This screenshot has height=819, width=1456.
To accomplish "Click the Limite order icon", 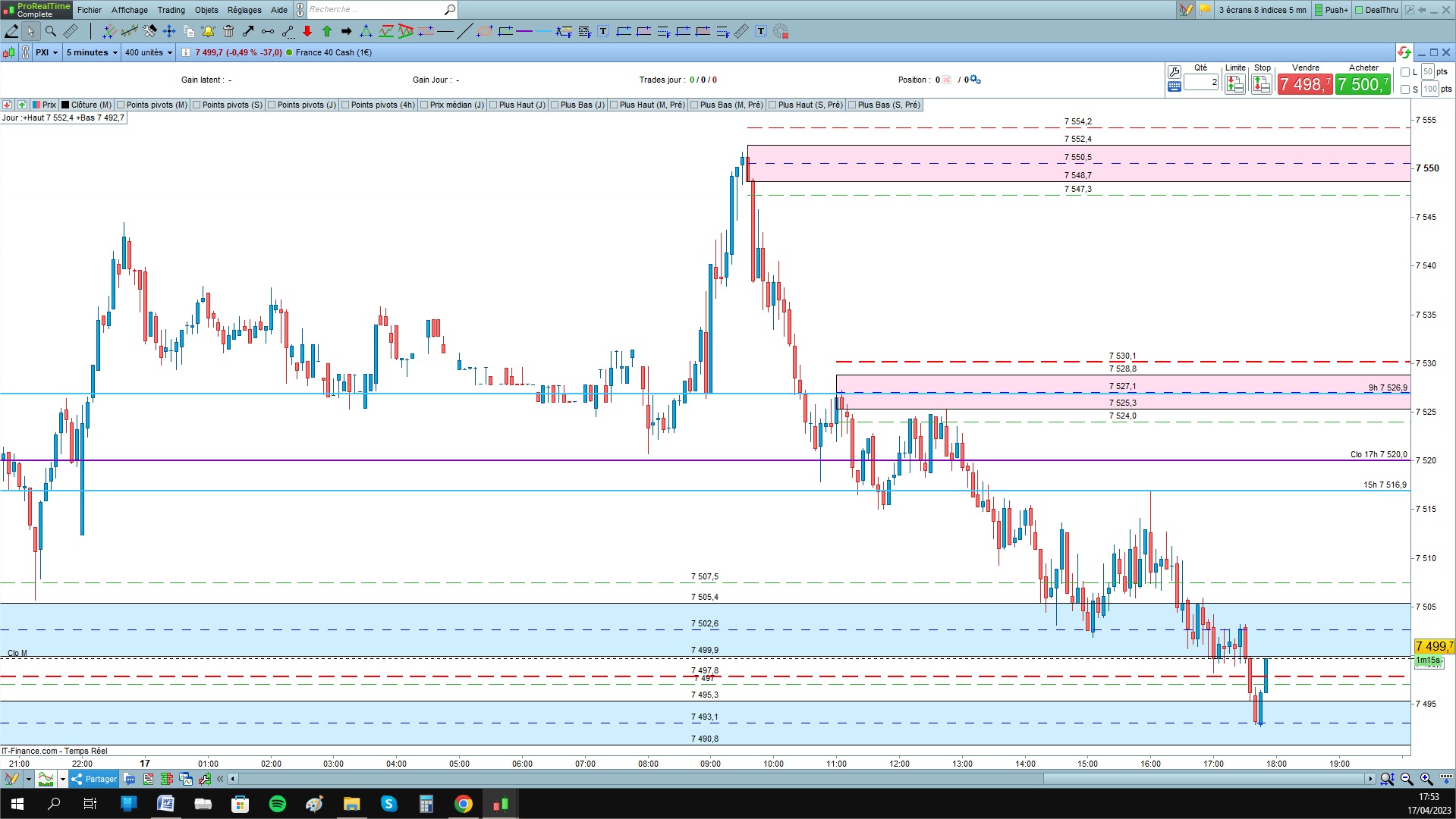I will click(1235, 84).
